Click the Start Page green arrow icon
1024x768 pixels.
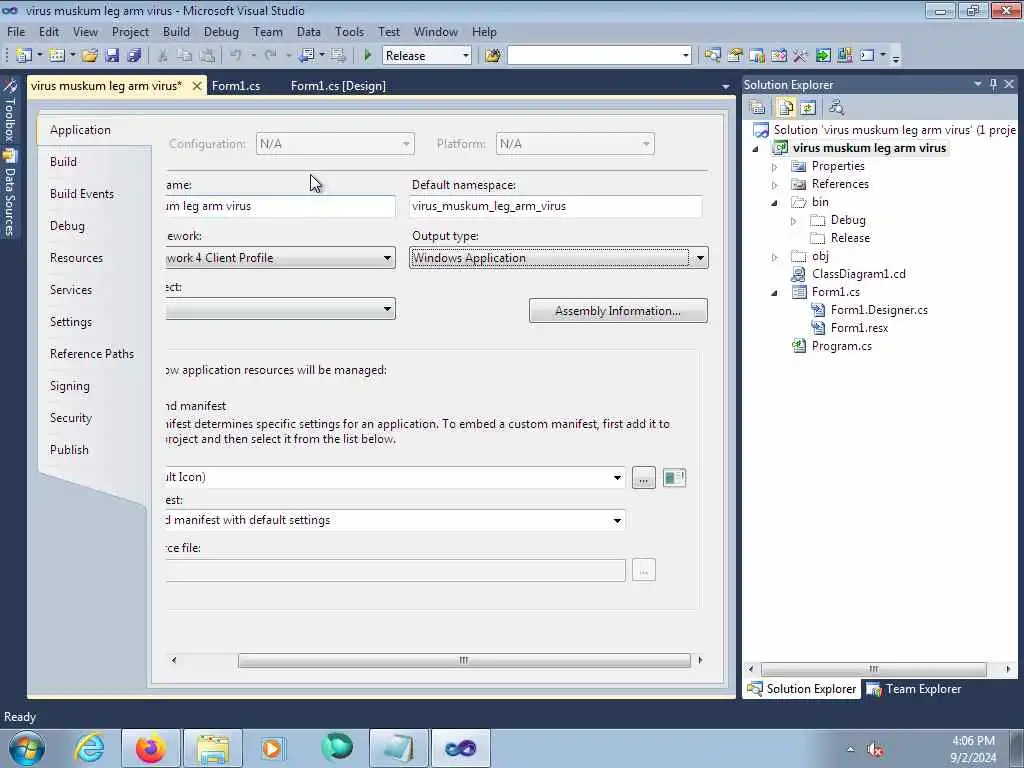(823, 56)
